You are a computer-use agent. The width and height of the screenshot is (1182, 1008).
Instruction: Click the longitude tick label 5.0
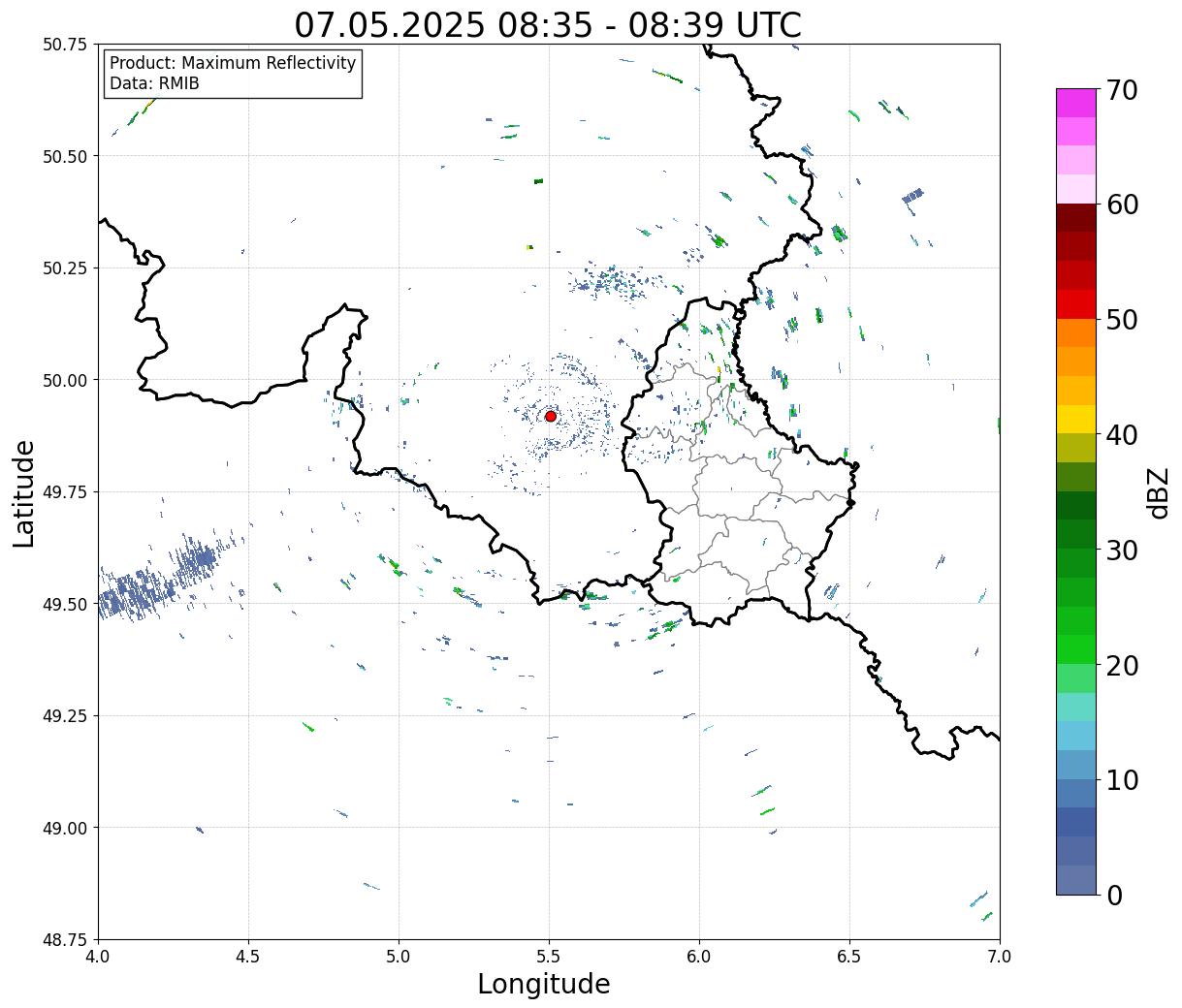(x=399, y=956)
